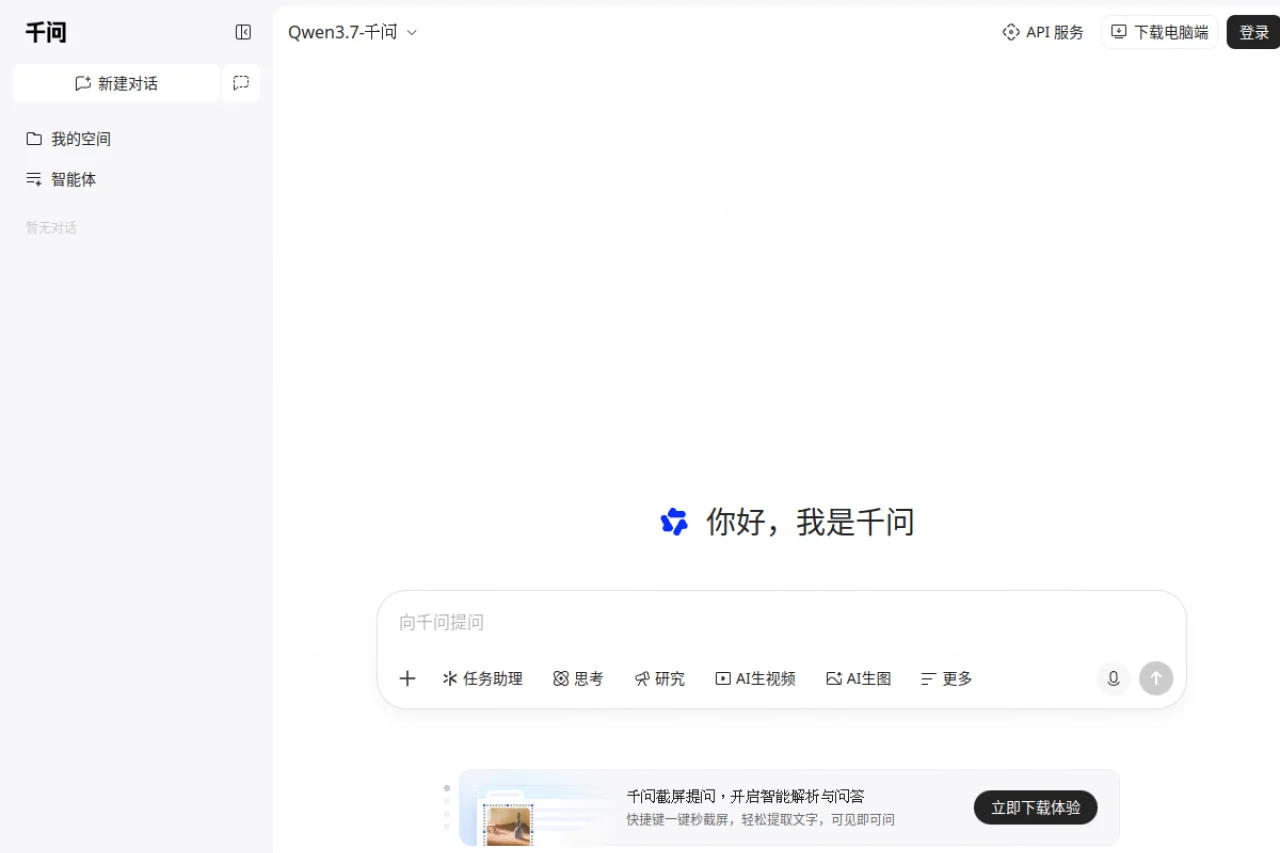Expand the Qwen3.7-千问 model dropdown

tap(353, 32)
